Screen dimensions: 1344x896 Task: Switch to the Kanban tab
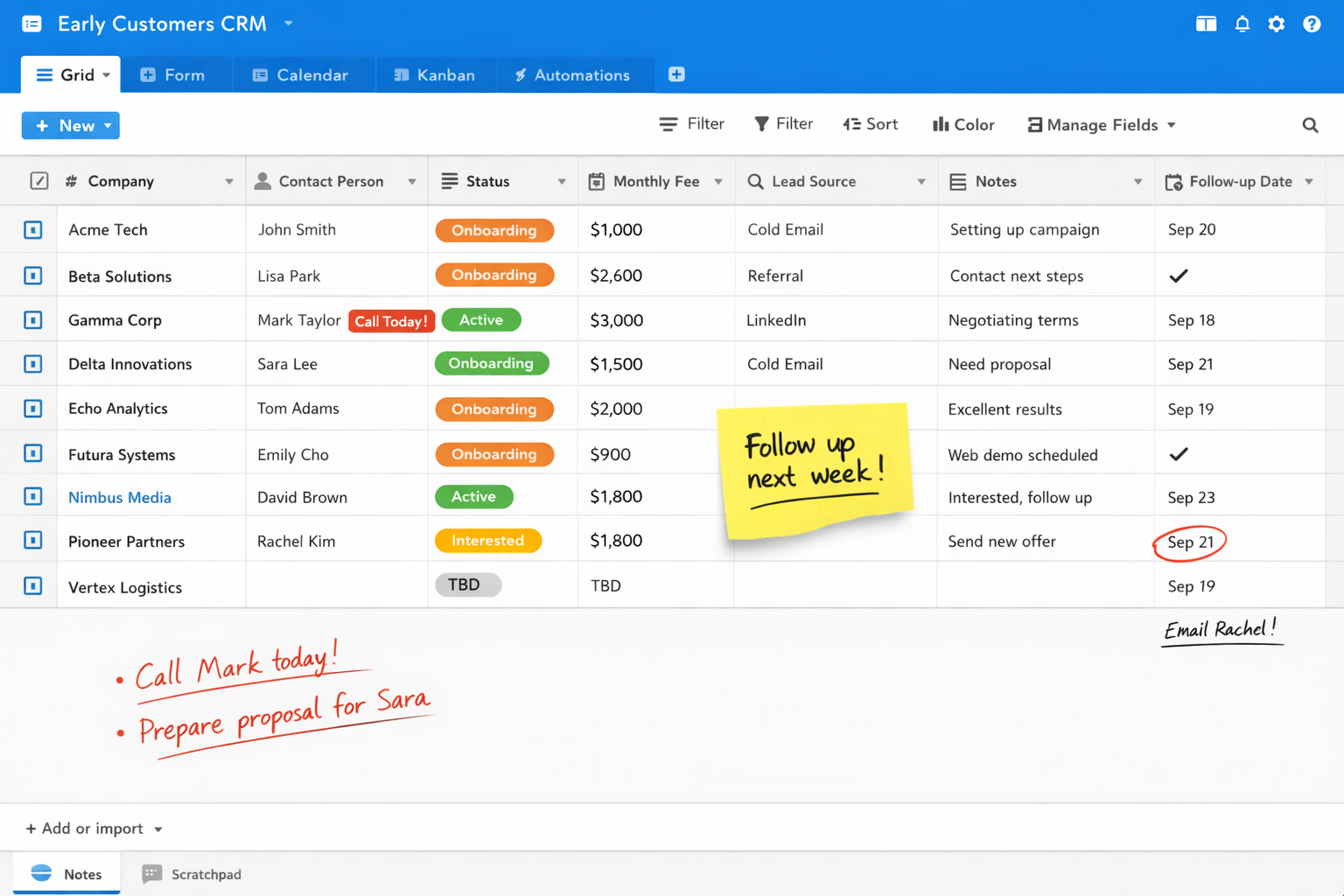tap(435, 75)
